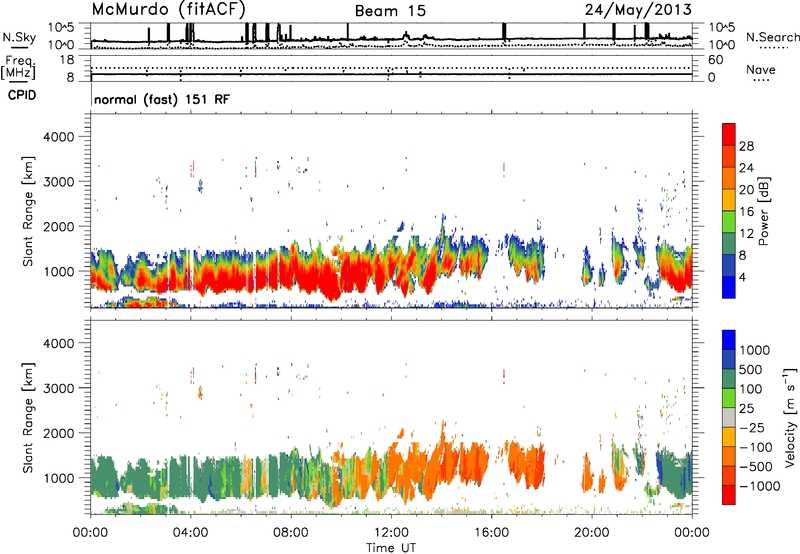Screen dimensions: 800x554
Task: Click the 'Freq. [MHz]' axis label
Action: [x=18, y=67]
